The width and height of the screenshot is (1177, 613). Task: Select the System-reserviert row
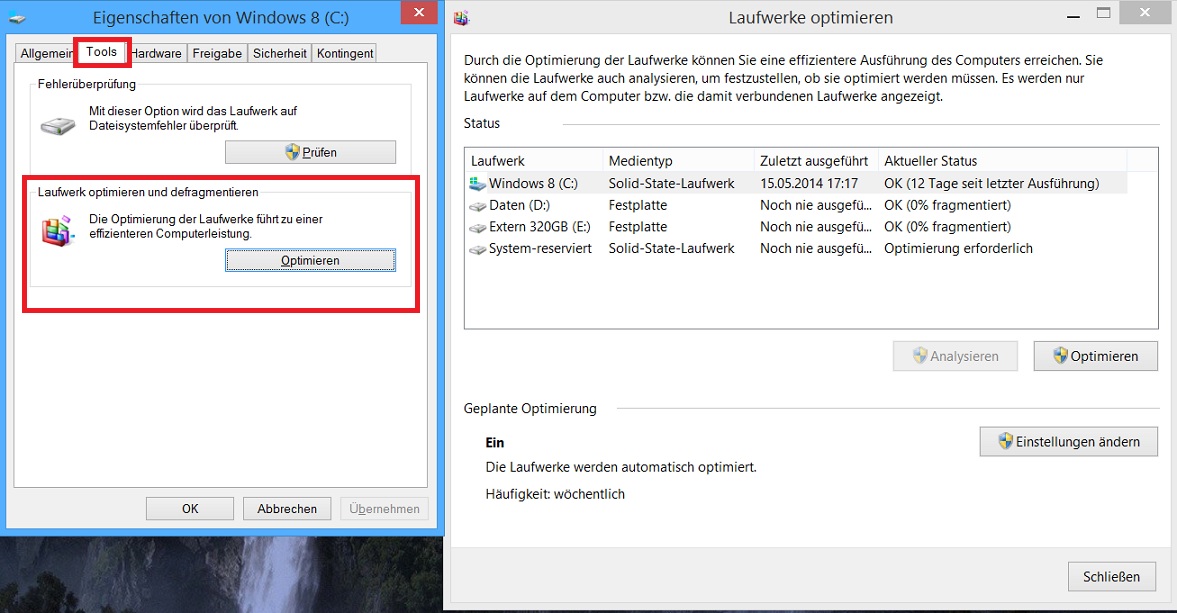[796, 248]
